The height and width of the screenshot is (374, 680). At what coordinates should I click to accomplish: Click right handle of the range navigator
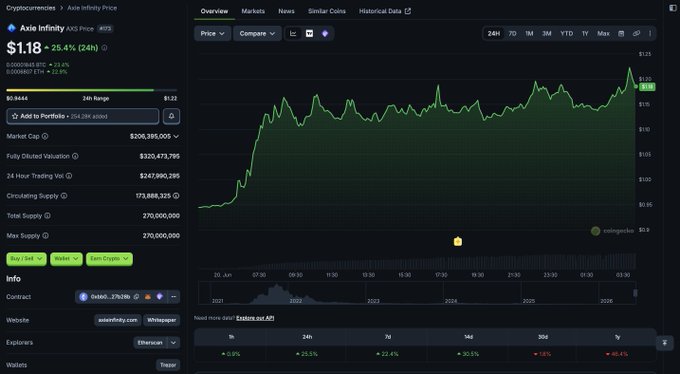coord(635,293)
